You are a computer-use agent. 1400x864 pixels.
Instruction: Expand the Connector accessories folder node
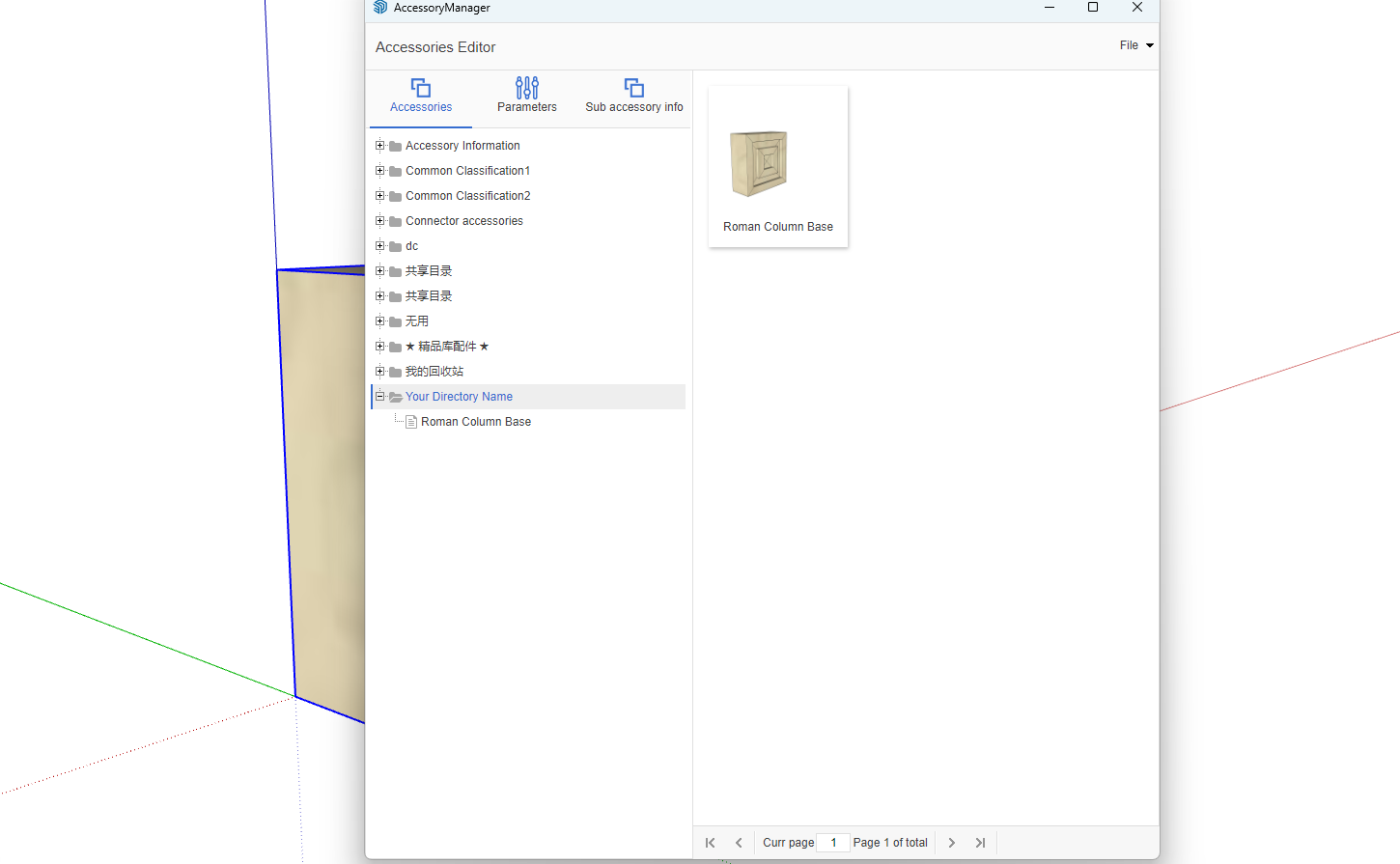point(380,221)
